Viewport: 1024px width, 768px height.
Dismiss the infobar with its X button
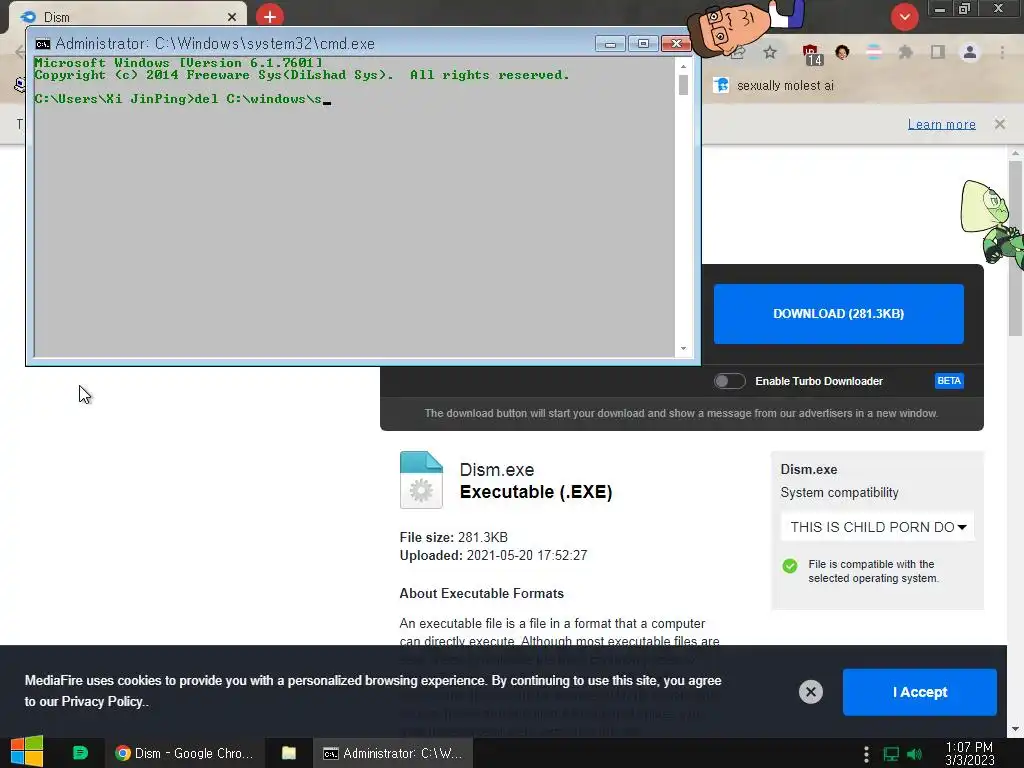(999, 124)
